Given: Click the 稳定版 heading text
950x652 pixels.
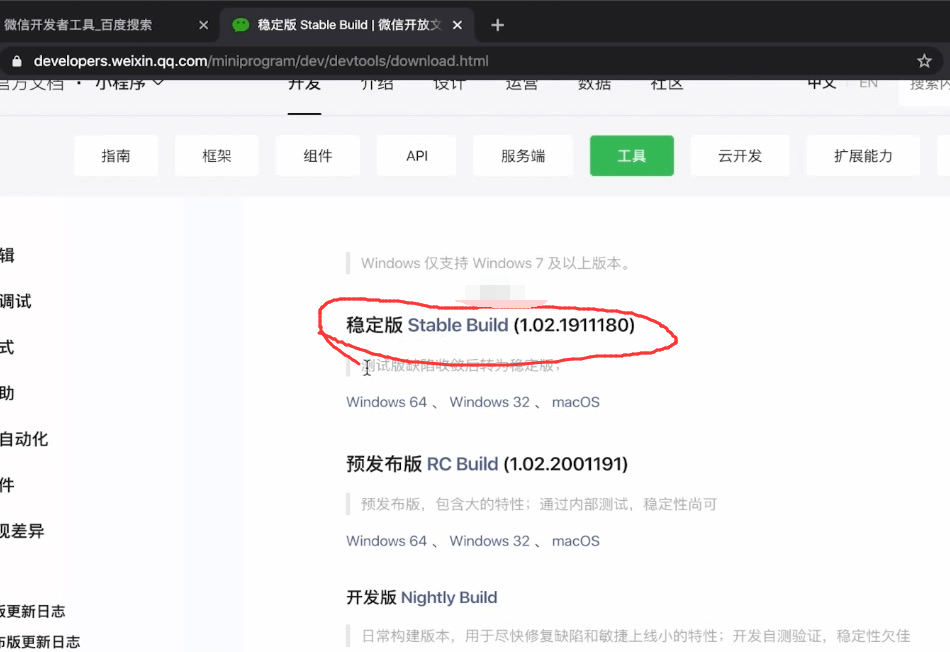Looking at the screenshot, I should click(374, 325).
